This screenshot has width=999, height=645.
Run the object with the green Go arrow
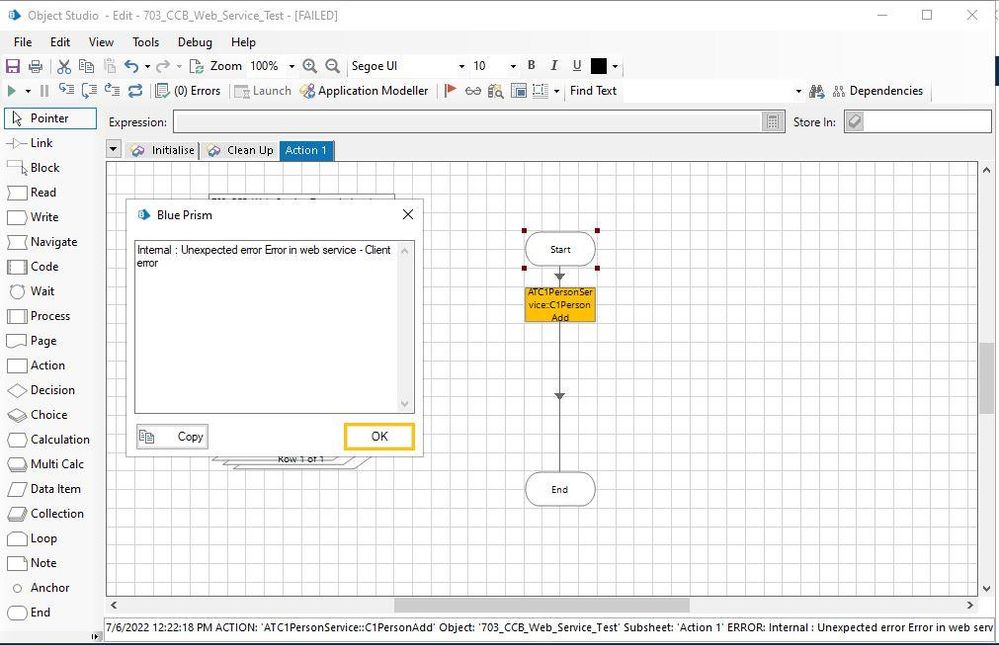[11, 91]
